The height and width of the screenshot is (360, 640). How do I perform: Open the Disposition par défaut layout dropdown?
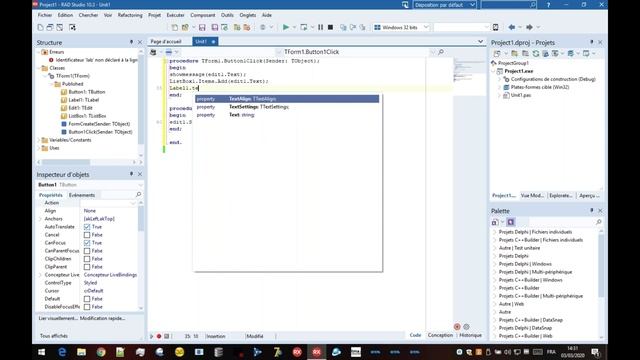click(x=472, y=5)
